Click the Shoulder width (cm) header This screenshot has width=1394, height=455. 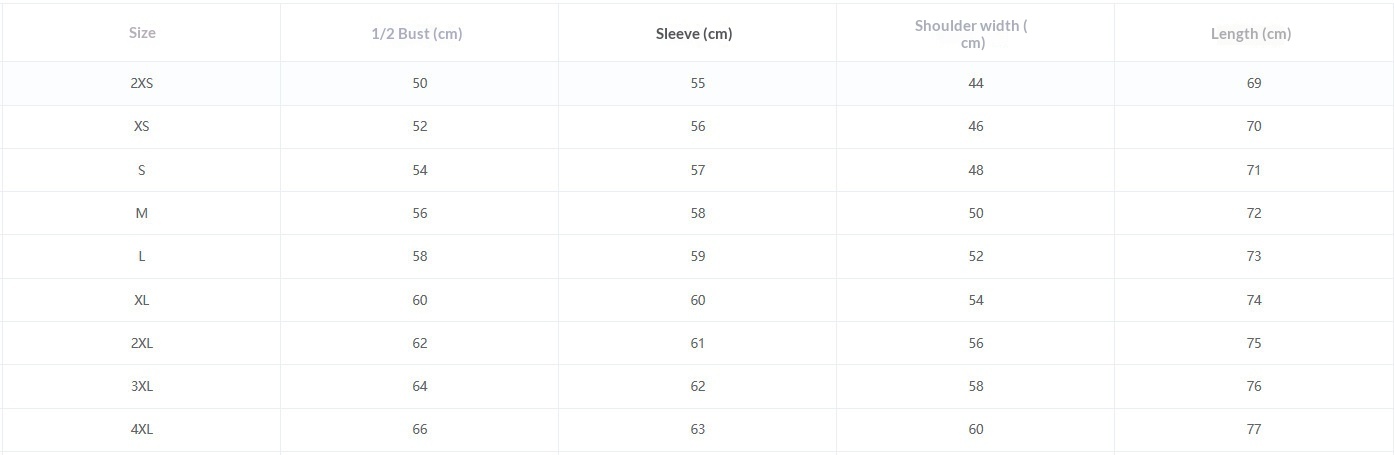(x=971, y=33)
